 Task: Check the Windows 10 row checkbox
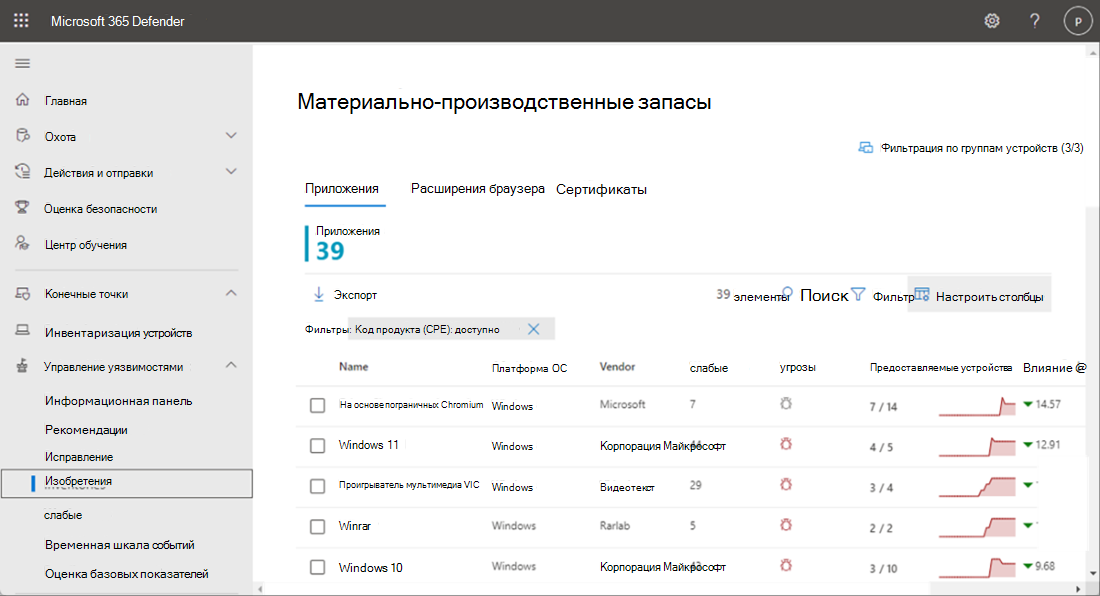point(317,567)
